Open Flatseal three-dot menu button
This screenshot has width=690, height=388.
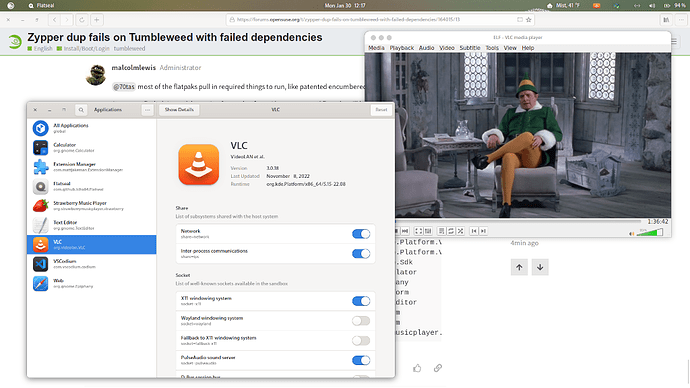pyautogui.click(x=147, y=110)
